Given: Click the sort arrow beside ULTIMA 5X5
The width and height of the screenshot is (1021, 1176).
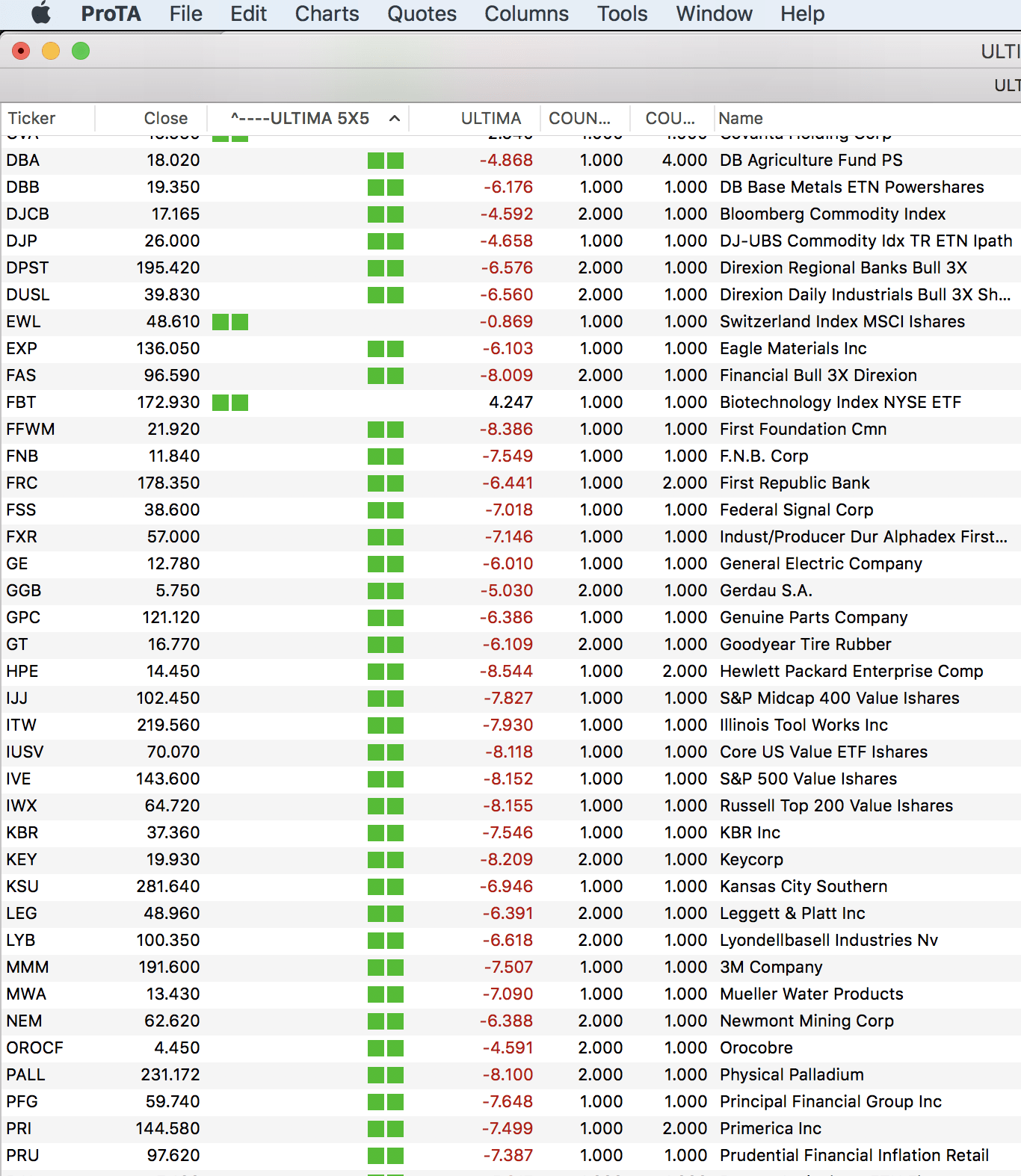Looking at the screenshot, I should coord(395,118).
